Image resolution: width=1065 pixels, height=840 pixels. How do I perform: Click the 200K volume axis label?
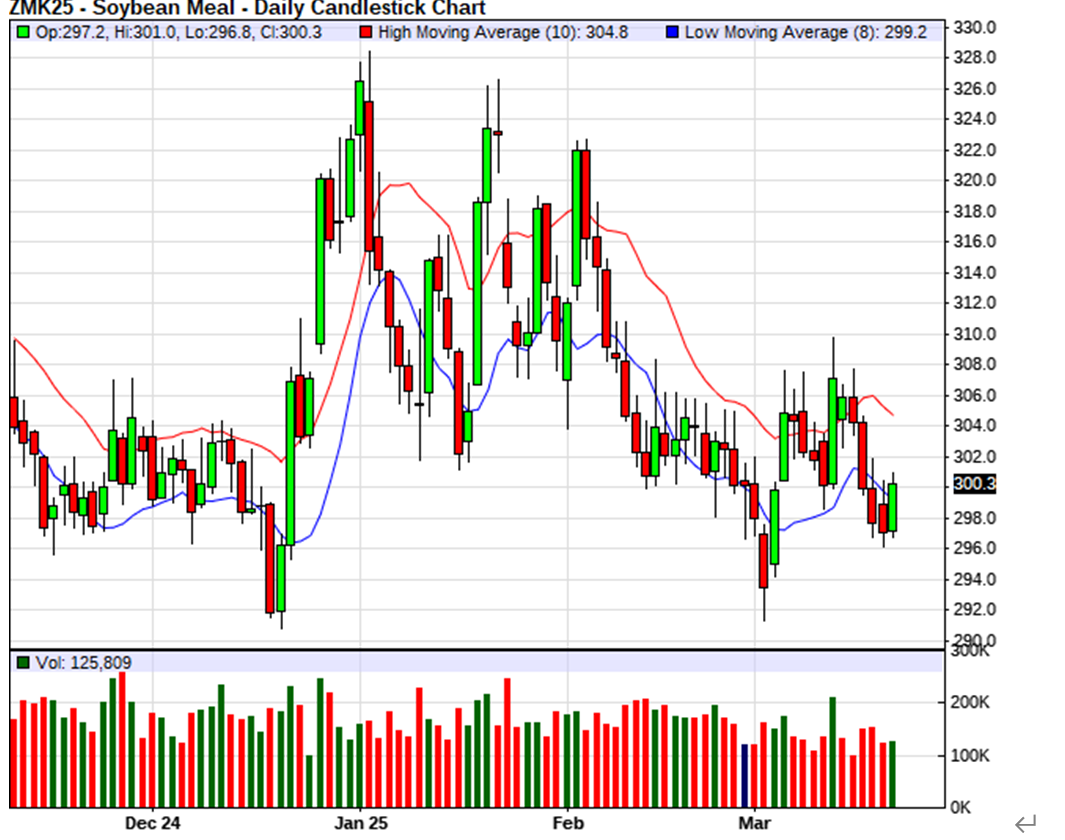point(968,703)
